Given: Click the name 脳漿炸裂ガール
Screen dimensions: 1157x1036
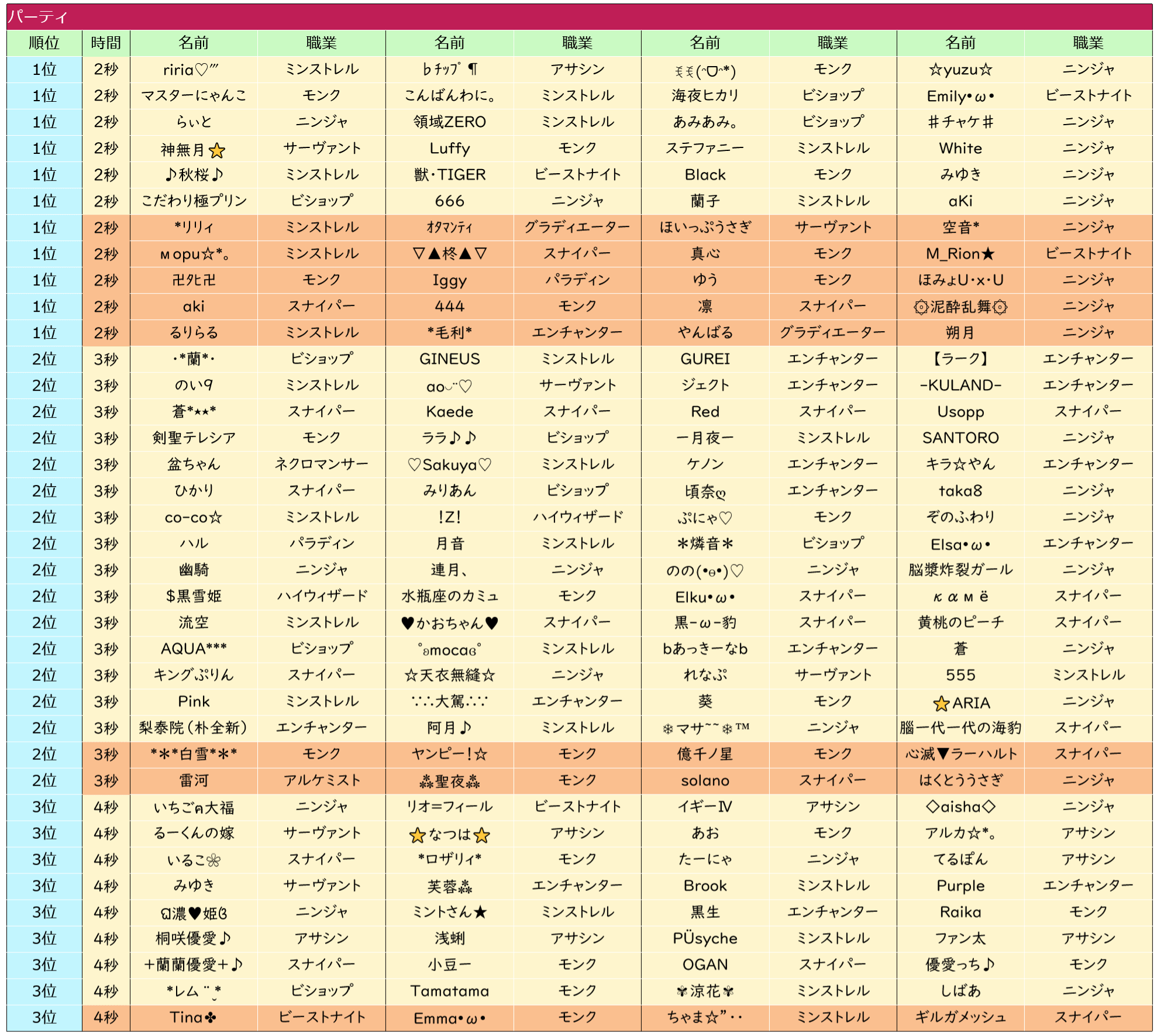Looking at the screenshot, I should coord(960,570).
